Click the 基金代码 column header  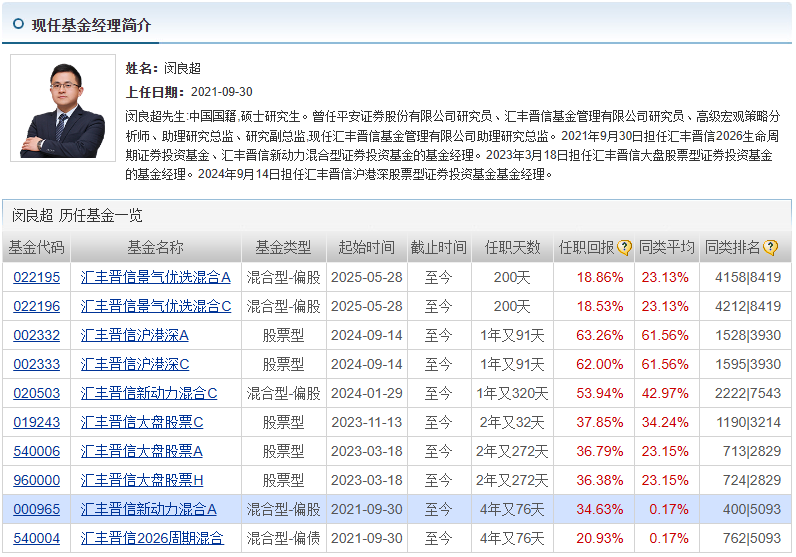(x=37, y=247)
